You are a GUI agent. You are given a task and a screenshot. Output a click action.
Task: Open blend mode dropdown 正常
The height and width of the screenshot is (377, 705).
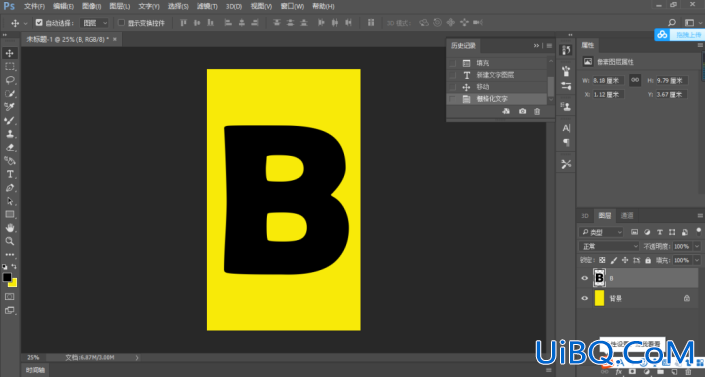point(609,246)
